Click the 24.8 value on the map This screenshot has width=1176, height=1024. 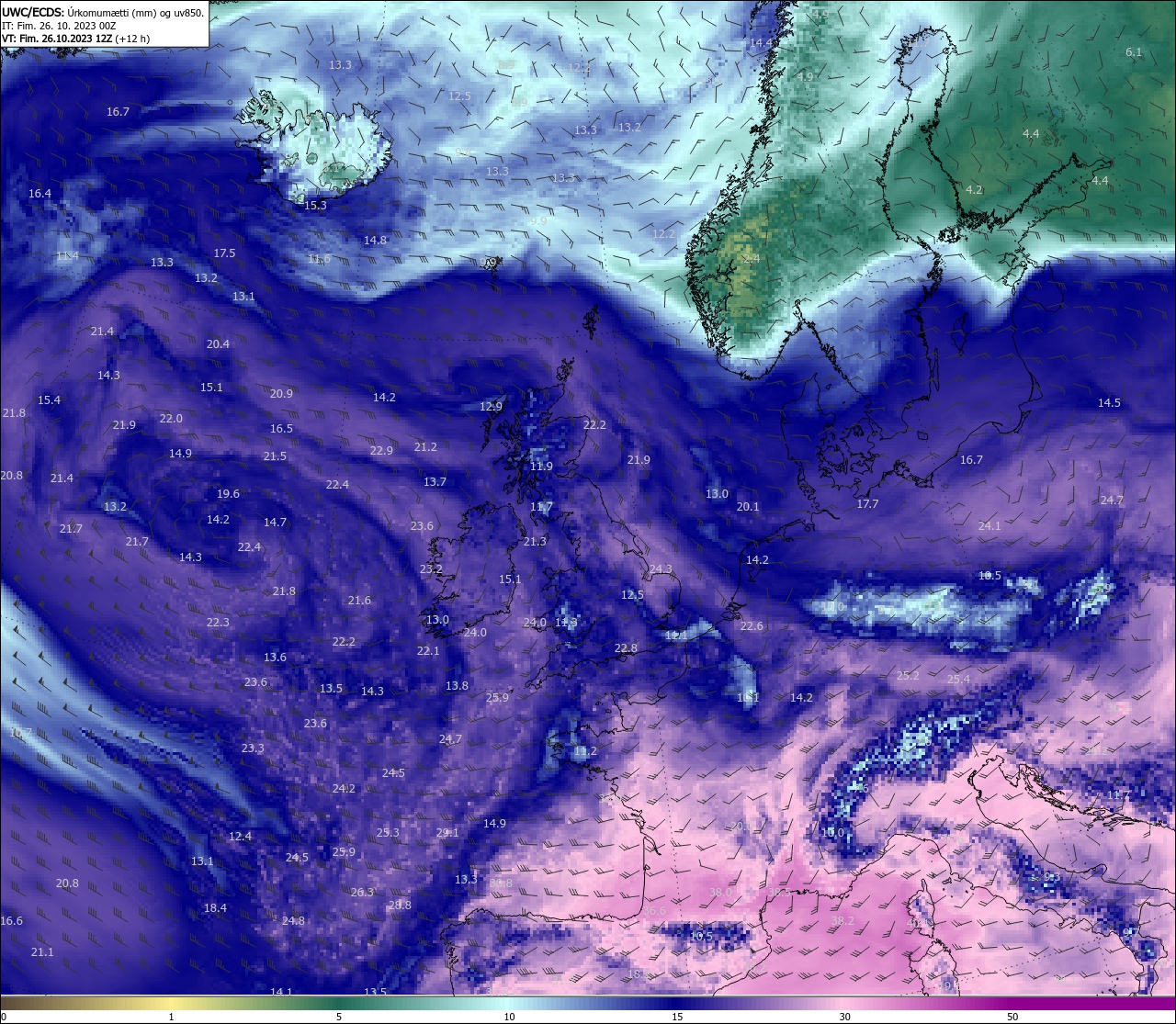point(293,921)
